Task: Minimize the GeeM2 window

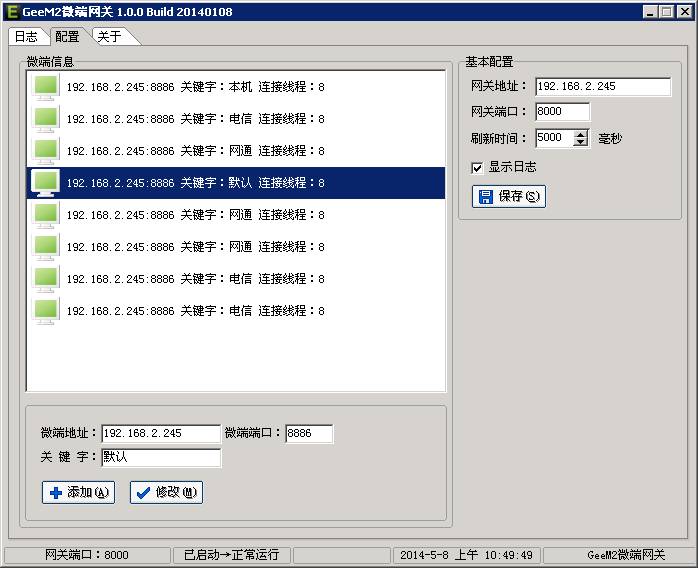Action: click(650, 12)
